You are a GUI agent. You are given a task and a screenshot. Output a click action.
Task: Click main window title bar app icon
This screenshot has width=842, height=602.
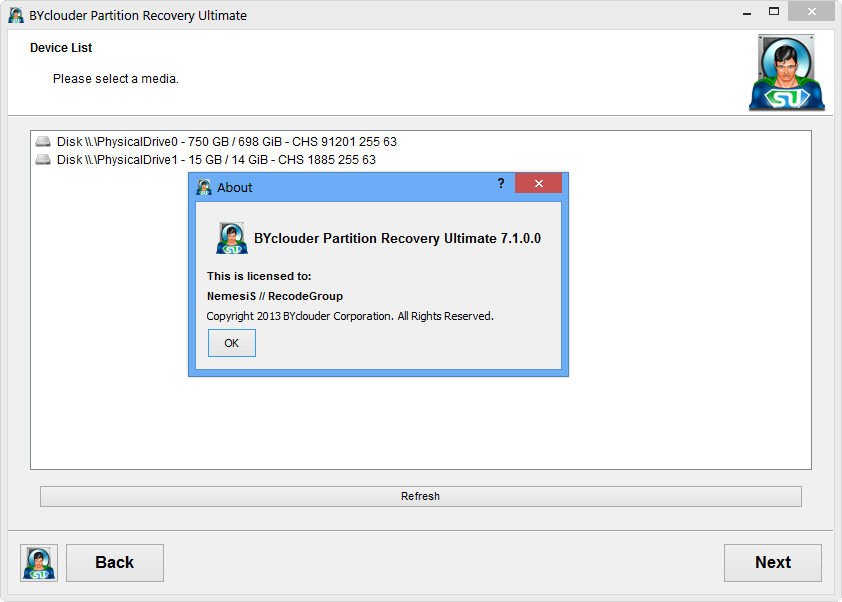point(16,15)
